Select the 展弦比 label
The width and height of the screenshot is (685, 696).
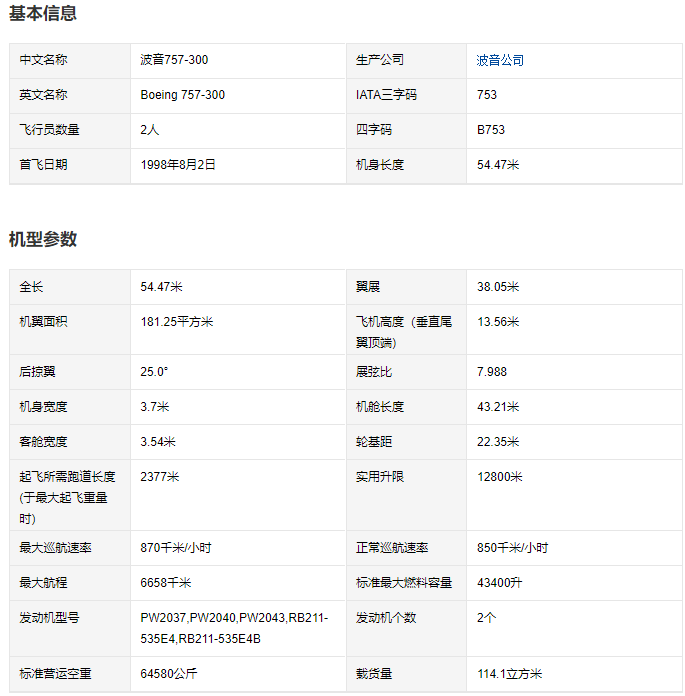pos(374,372)
